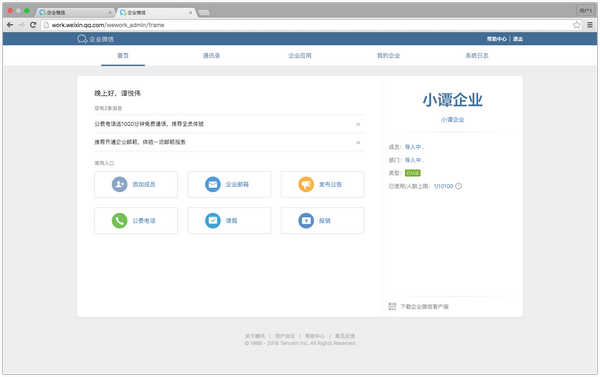Screen dimensions: 600x377
Task: Click the 部门 导入中 link
Action: pos(414,160)
